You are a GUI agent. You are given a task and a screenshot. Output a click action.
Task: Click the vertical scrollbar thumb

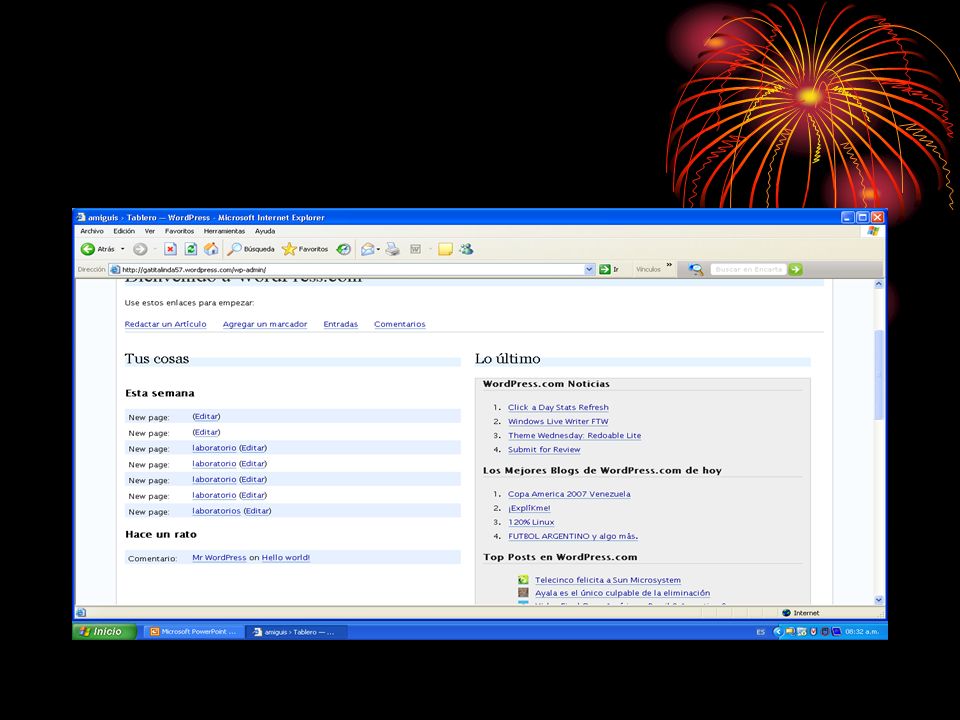(x=879, y=375)
